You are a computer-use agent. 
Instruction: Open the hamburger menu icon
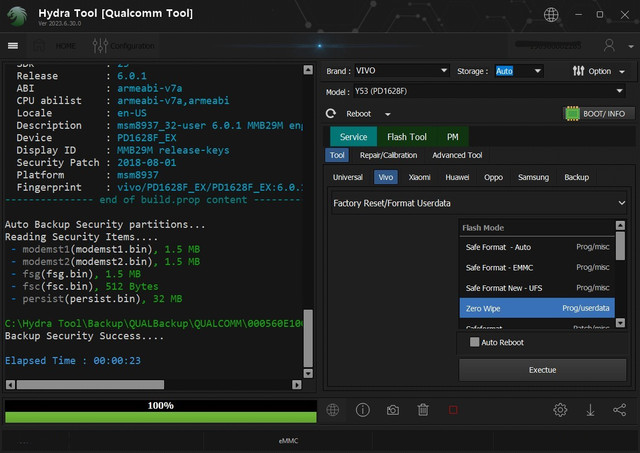pyautogui.click(x=13, y=45)
